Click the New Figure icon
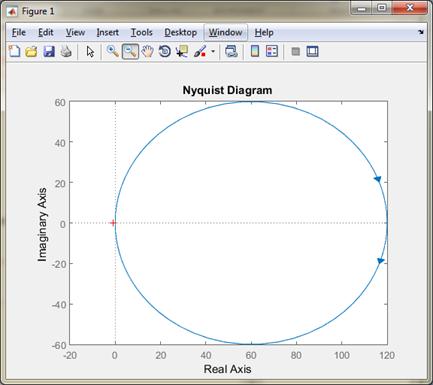 point(14,51)
